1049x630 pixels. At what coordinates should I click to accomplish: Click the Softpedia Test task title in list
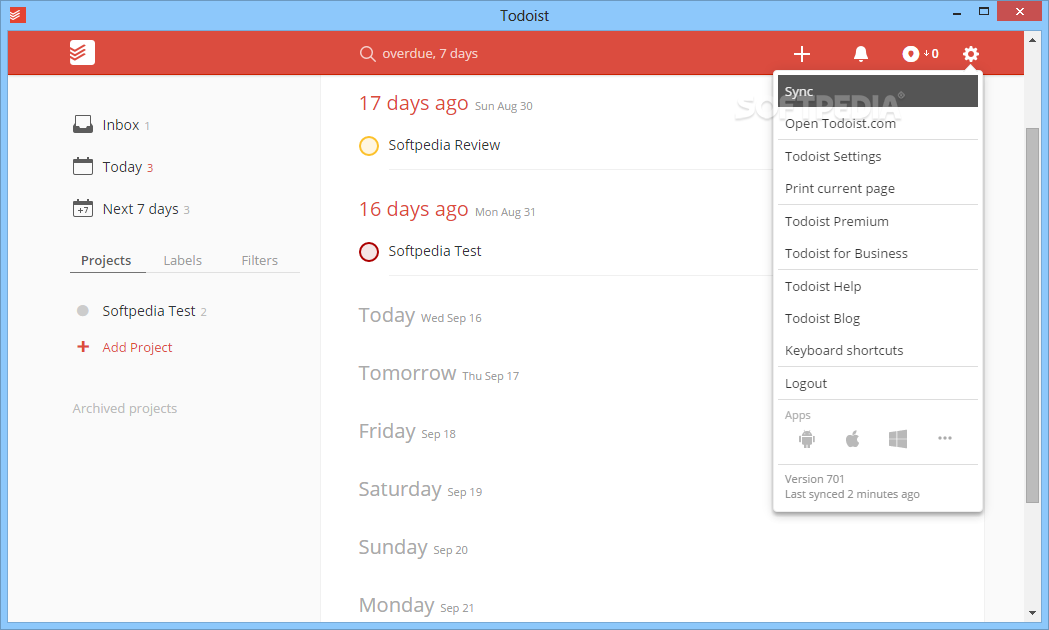pos(435,251)
